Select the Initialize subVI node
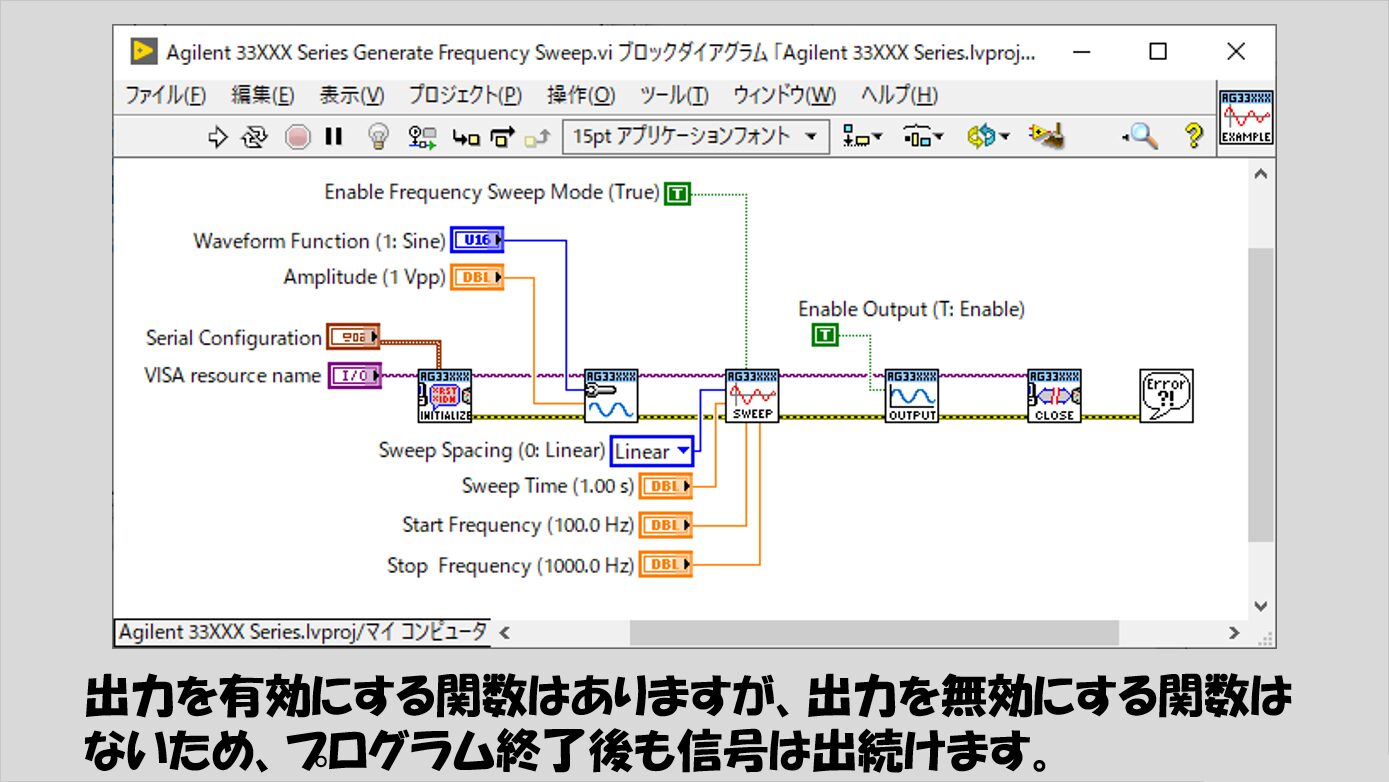The image size is (1389, 782). pos(444,396)
